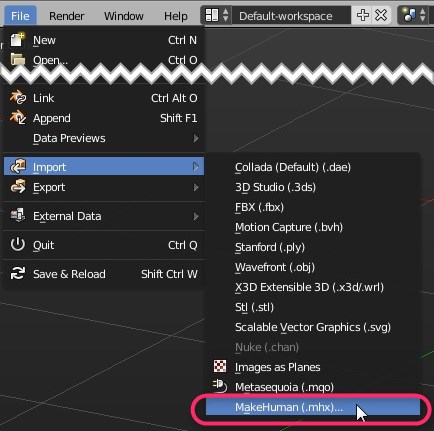Import Metasequoia (.mqo)
Image resolution: width=434 pixels, height=431 pixels.
(x=313, y=387)
